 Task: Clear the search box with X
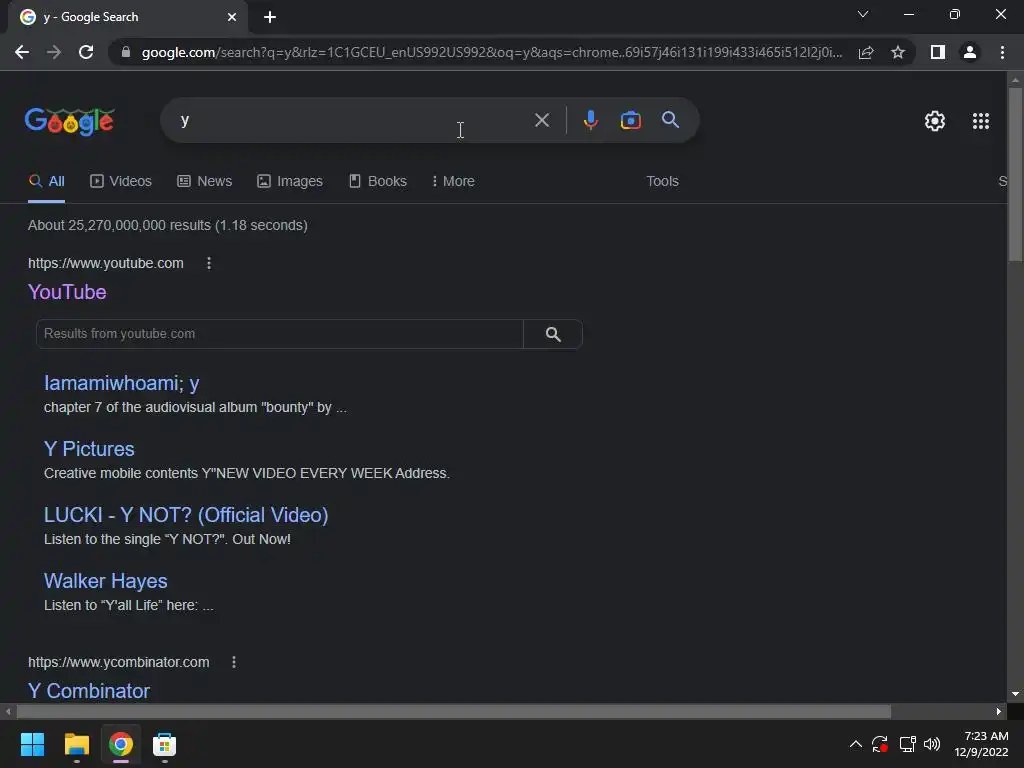tap(541, 120)
